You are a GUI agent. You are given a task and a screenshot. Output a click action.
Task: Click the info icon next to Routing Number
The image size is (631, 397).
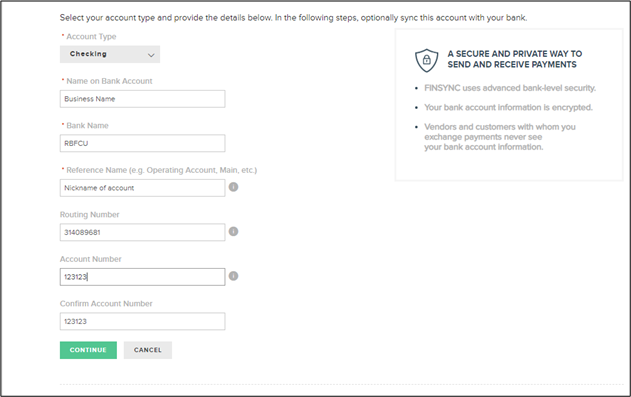tap(233, 231)
